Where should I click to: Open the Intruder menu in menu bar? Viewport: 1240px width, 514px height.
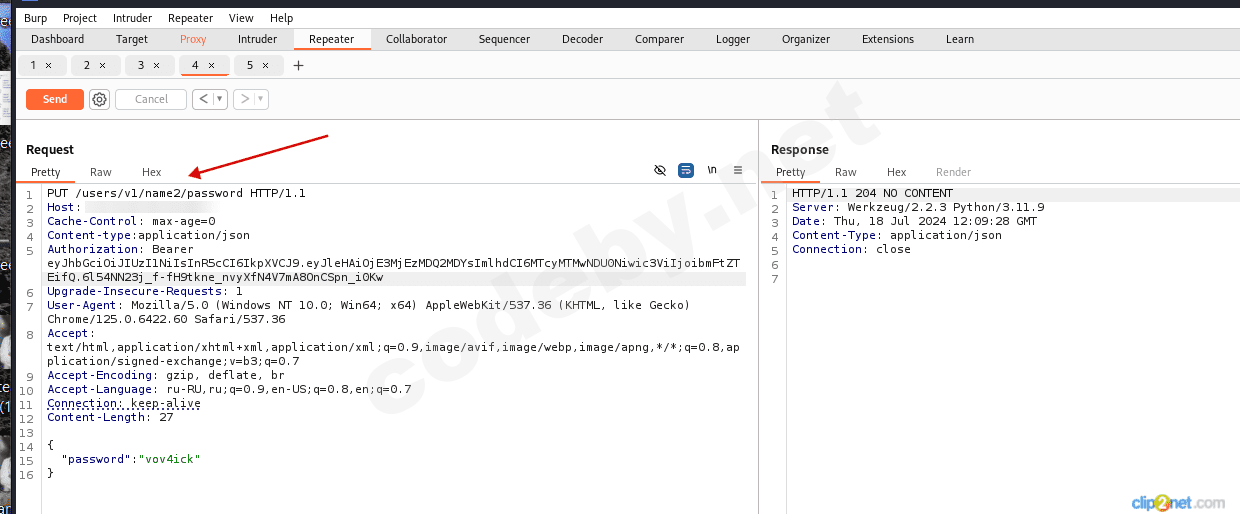(x=132, y=18)
